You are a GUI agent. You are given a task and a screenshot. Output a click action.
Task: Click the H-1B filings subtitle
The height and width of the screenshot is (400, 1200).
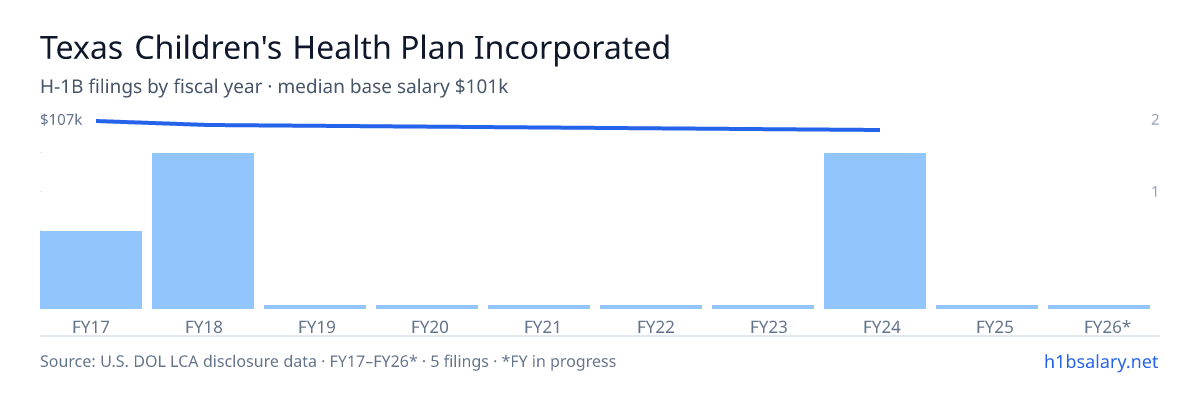(x=275, y=87)
